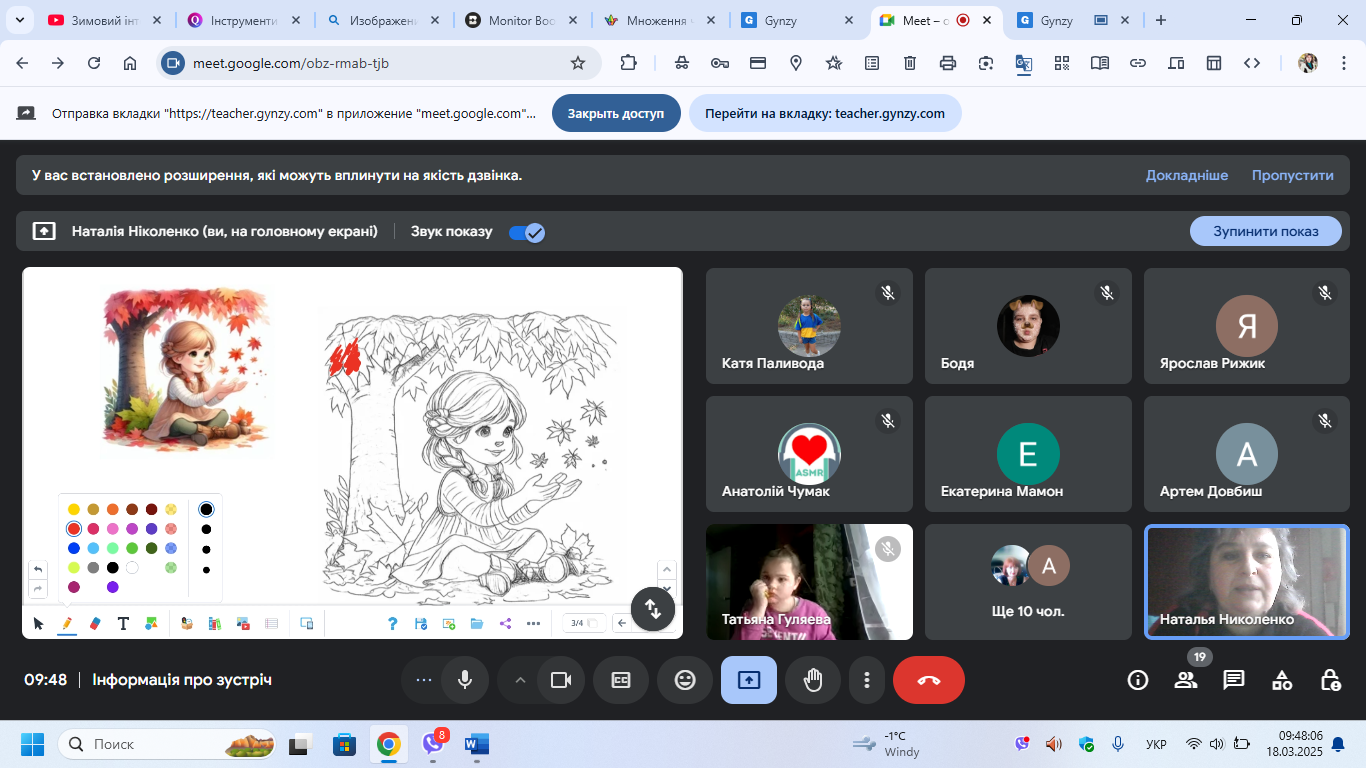The image size is (1366, 768).
Task: Open the QR code extension icon
Action: [1062, 63]
